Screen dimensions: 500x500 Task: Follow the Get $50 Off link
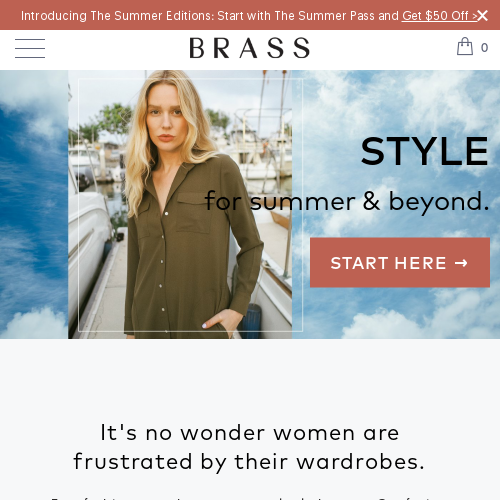[x=439, y=16]
